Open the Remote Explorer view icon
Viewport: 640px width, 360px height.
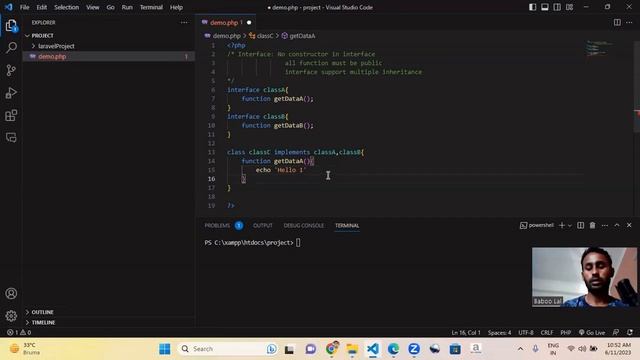click(11, 137)
